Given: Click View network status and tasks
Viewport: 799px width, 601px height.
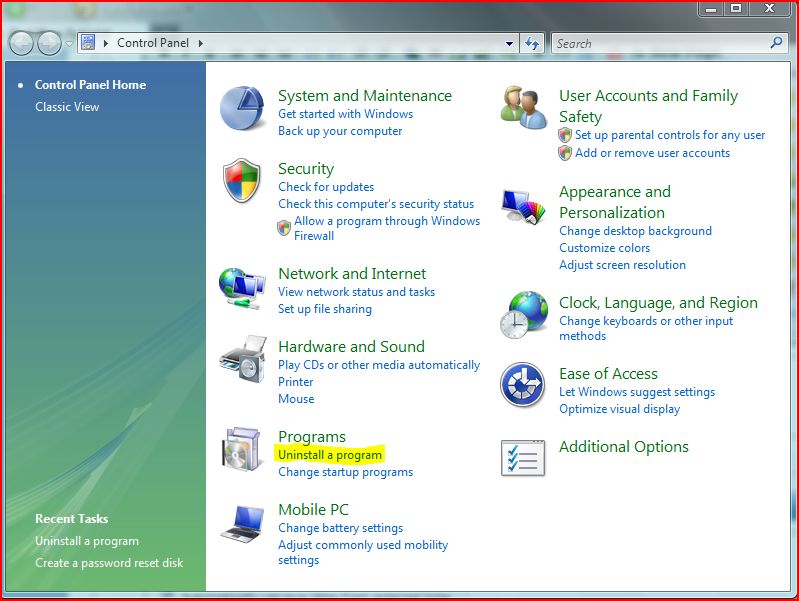Looking at the screenshot, I should pyautogui.click(x=356, y=292).
